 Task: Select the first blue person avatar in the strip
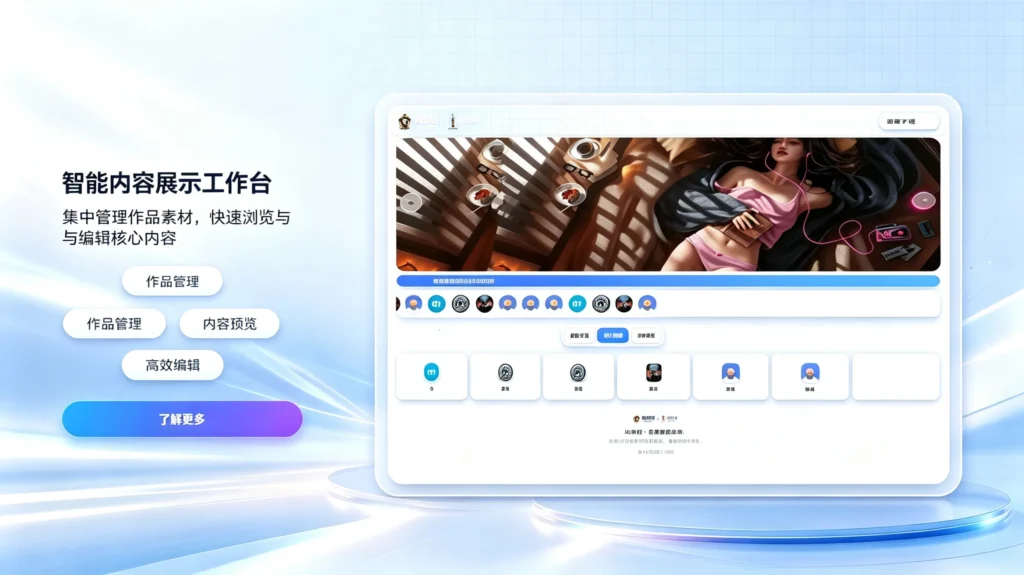click(x=413, y=303)
